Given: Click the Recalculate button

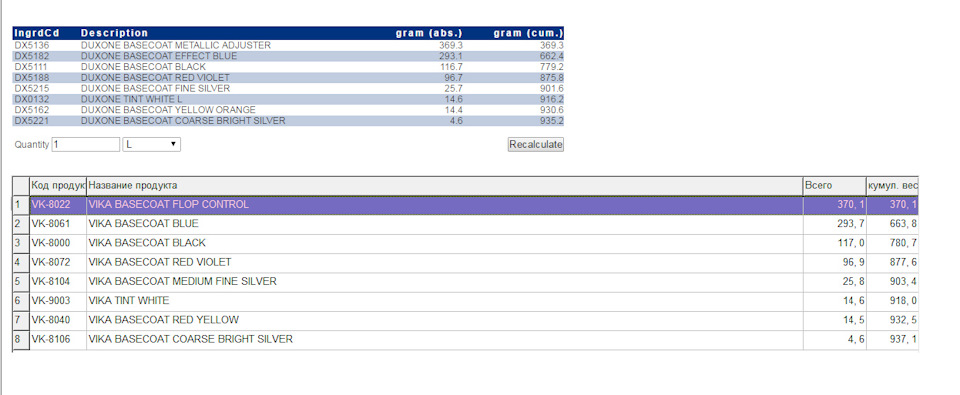Looking at the screenshot, I should [x=536, y=145].
